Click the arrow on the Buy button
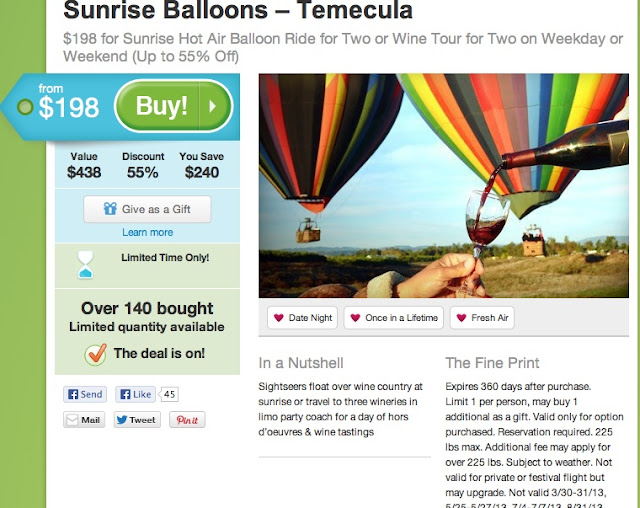The width and height of the screenshot is (640, 508). point(214,106)
